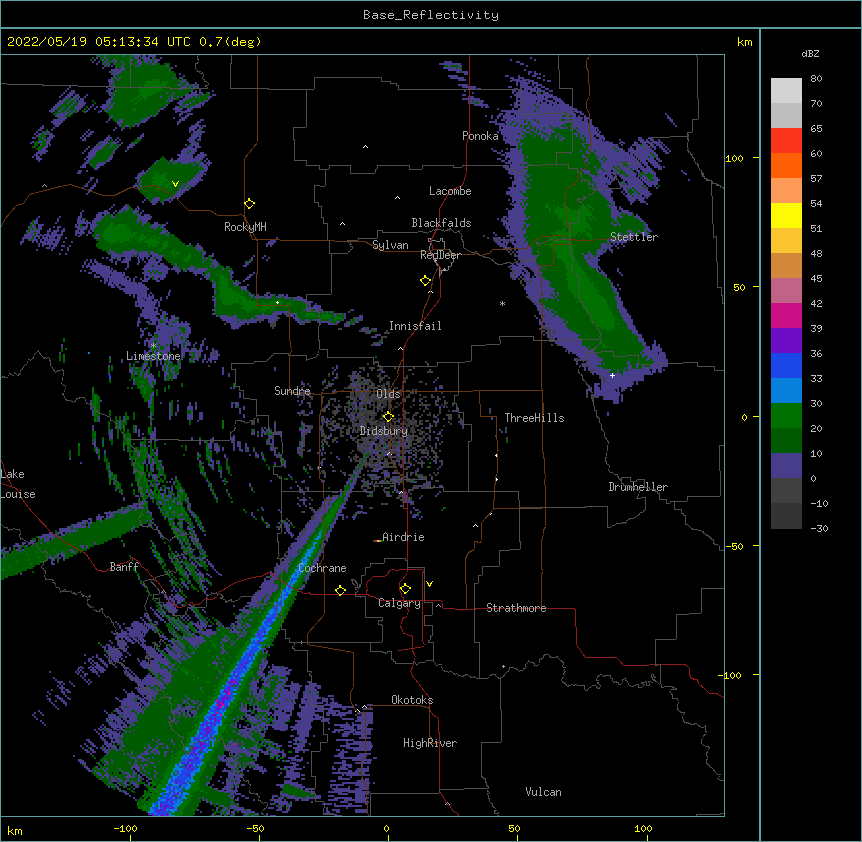The width and height of the screenshot is (862, 842).
Task: Click the Cochrane city label
Action: [x=322, y=568]
